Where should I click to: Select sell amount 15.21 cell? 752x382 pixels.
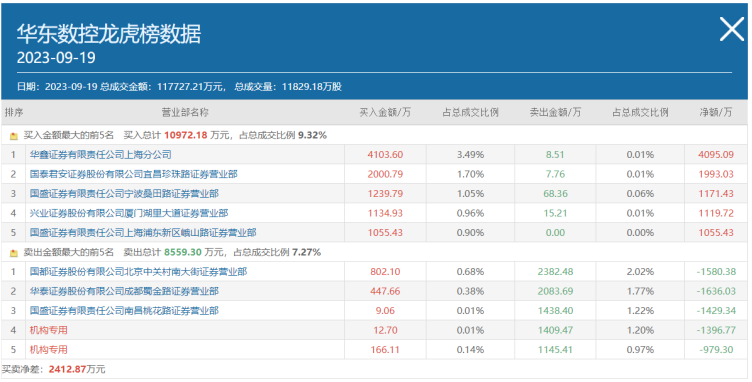click(555, 213)
